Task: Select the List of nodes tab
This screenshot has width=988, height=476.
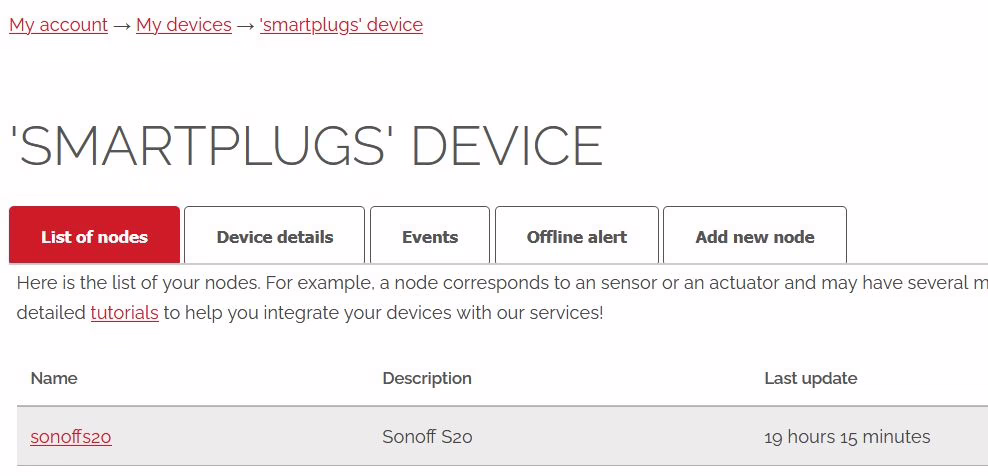Action: 94,237
